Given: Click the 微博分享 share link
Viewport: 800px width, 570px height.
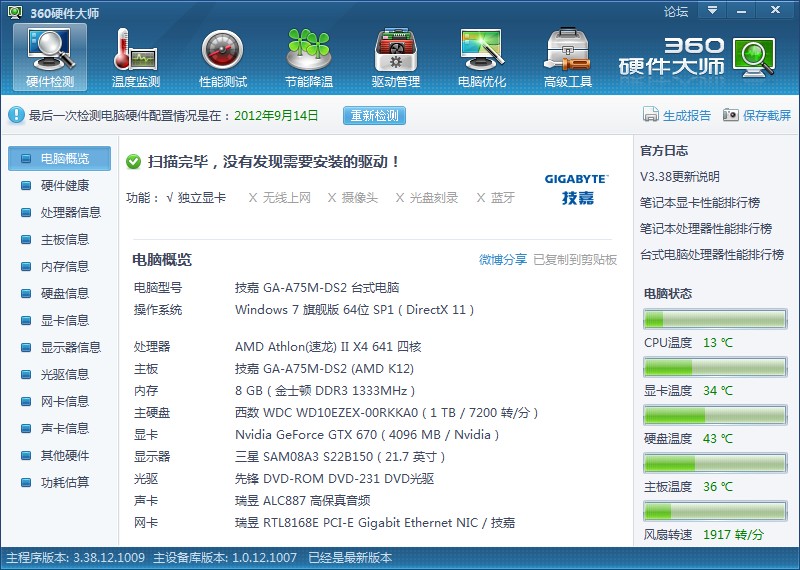Looking at the screenshot, I should pyautogui.click(x=503, y=260).
